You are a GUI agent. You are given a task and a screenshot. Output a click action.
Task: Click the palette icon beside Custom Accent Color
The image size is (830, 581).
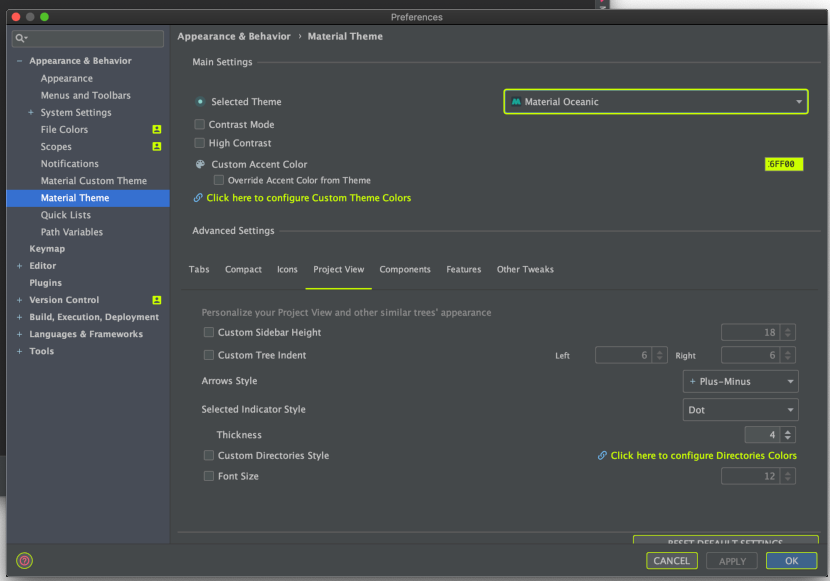pyautogui.click(x=200, y=164)
